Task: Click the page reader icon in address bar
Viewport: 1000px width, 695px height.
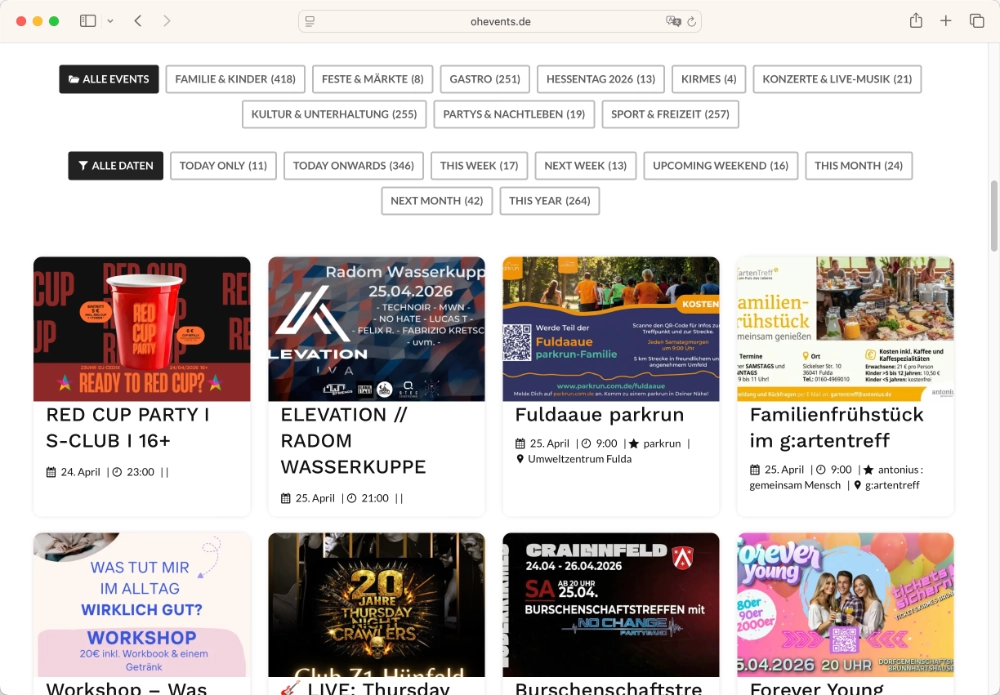Action: click(x=310, y=21)
